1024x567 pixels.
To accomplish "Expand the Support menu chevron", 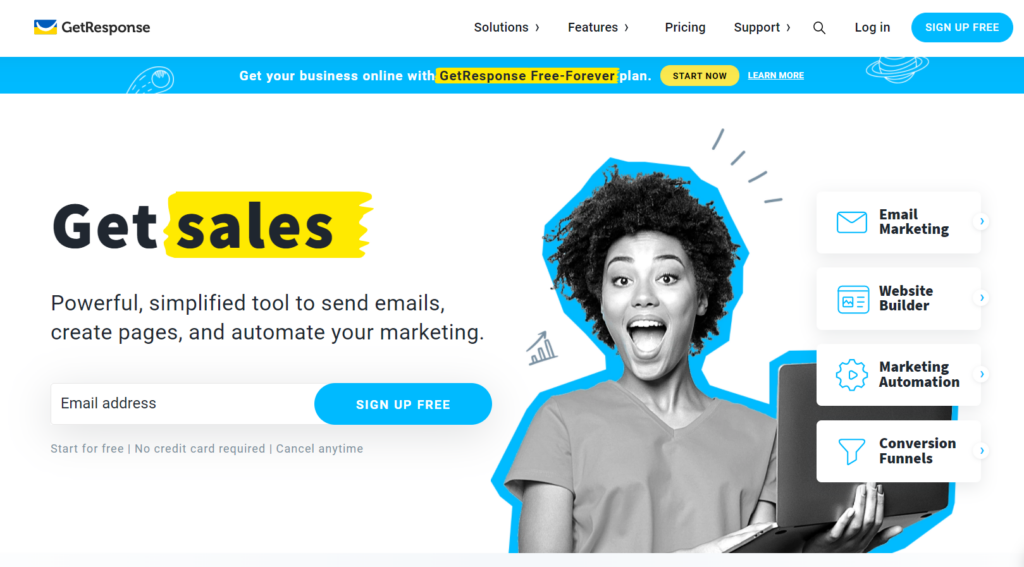I will pyautogui.click(x=788, y=27).
